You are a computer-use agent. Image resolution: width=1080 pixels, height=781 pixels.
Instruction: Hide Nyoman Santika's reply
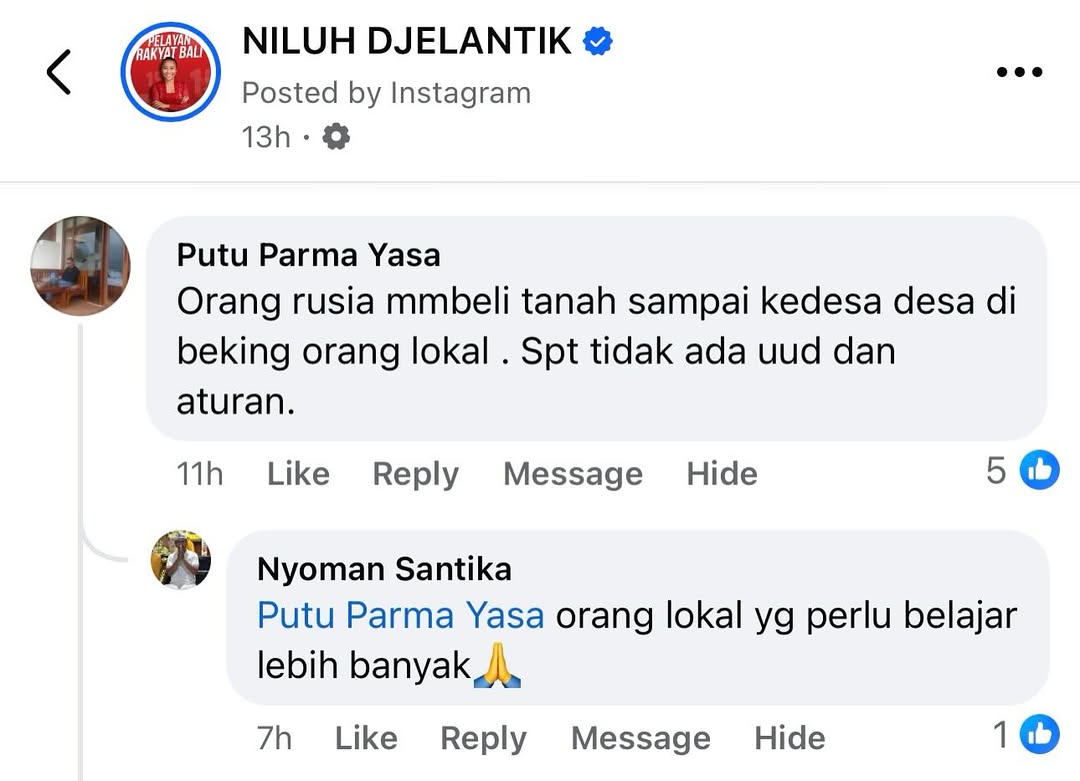(x=790, y=738)
